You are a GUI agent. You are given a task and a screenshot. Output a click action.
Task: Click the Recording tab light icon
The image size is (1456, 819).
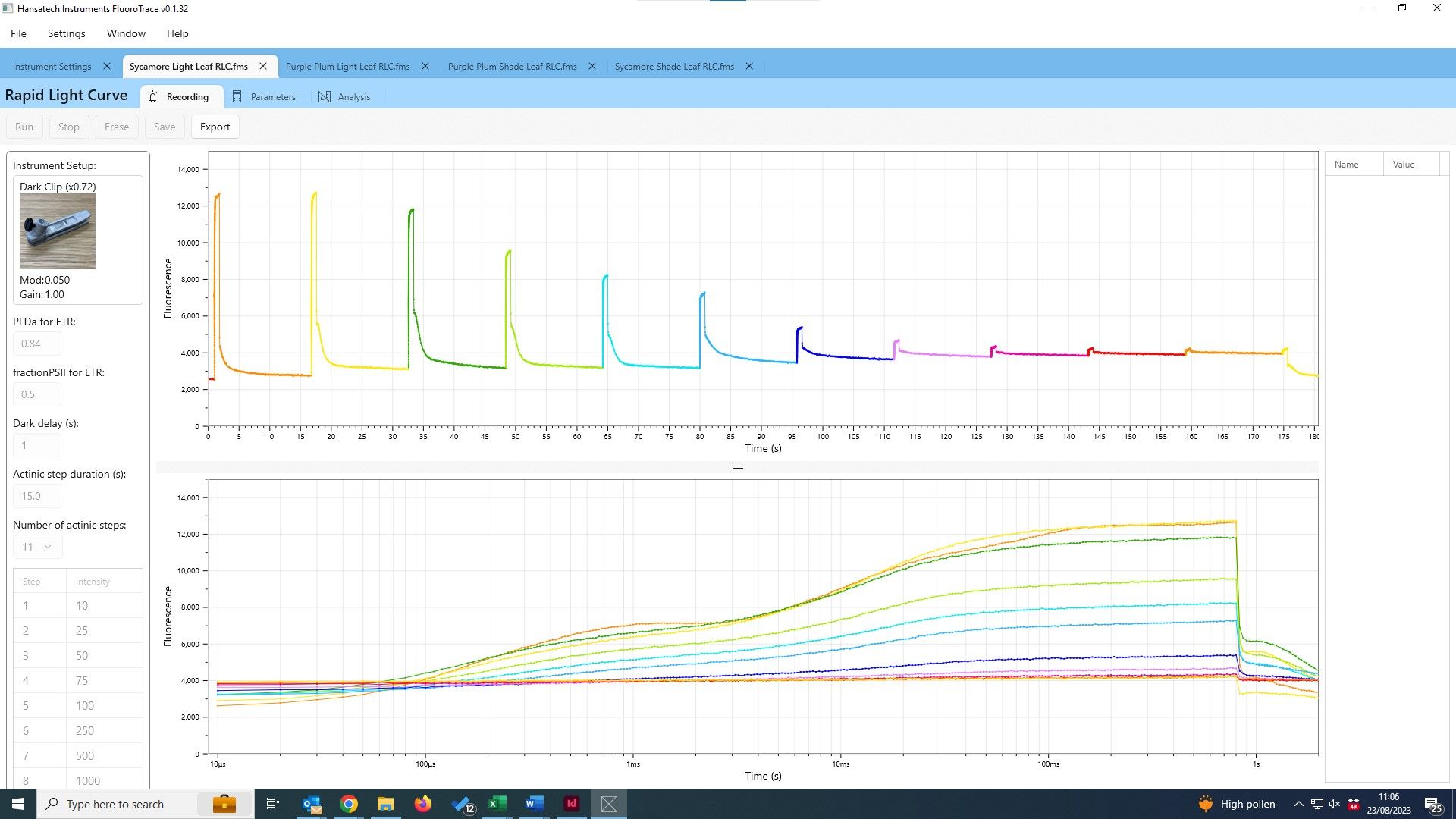[x=152, y=97]
